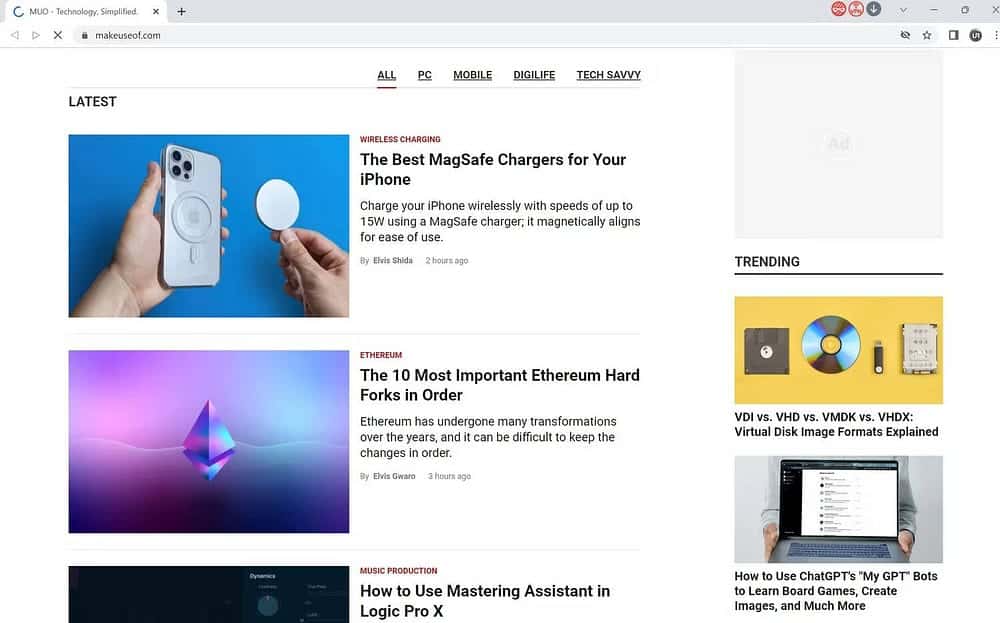Switch to the MOBILE category tab
The width and height of the screenshot is (1000, 623).
point(473,75)
